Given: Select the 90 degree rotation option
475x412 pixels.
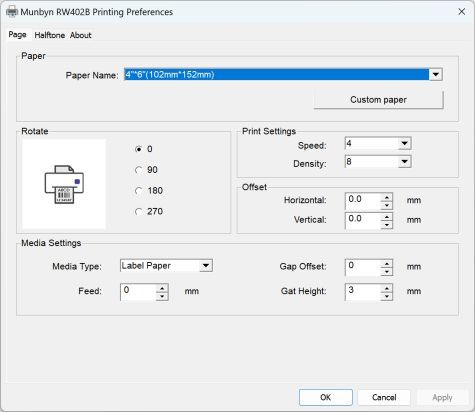Looking at the screenshot, I should tap(146, 170).
